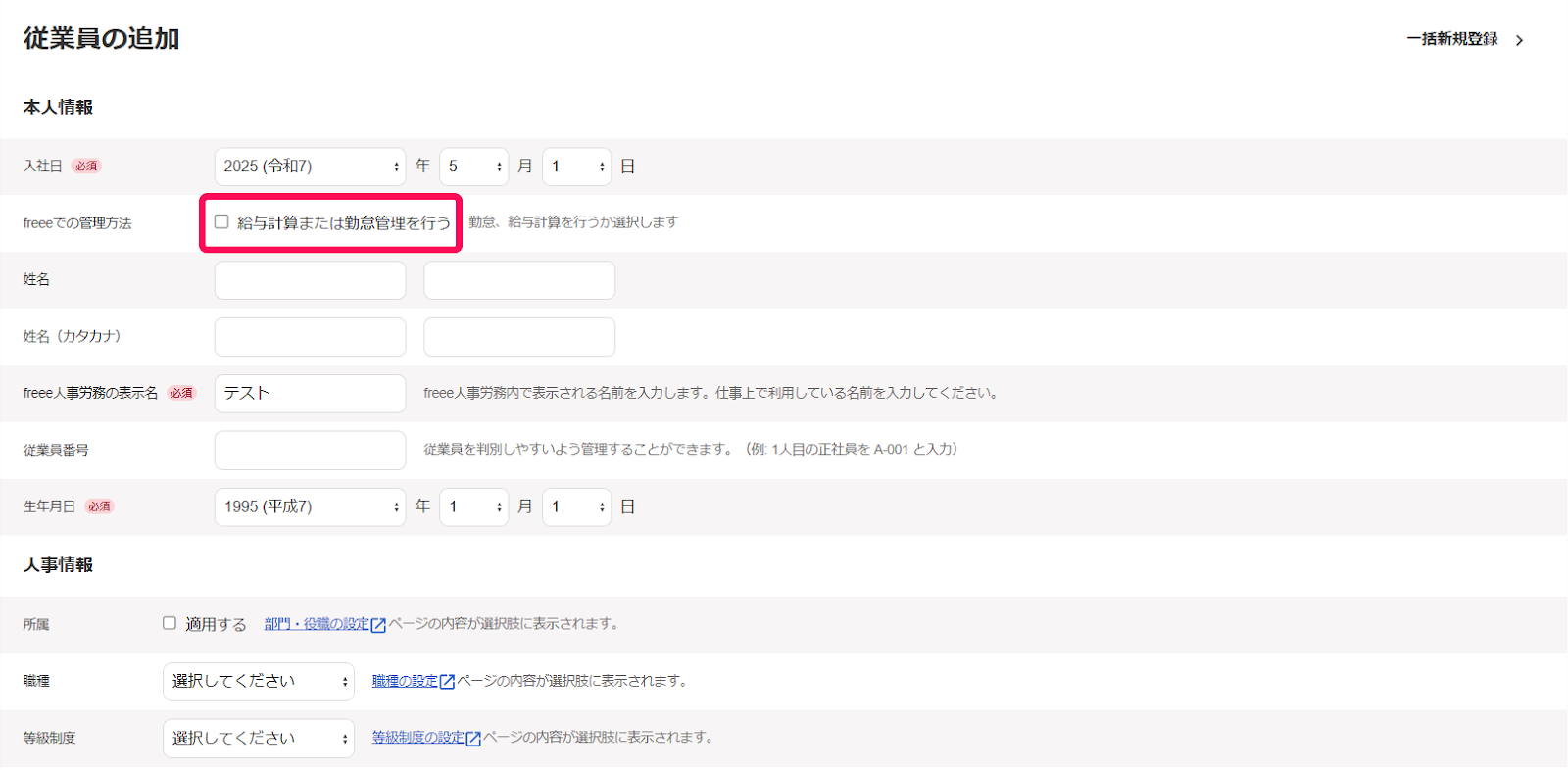Click chevron arrow next to 一括新規登録
Image resolution: width=1568 pixels, height=770 pixels.
click(x=1519, y=40)
